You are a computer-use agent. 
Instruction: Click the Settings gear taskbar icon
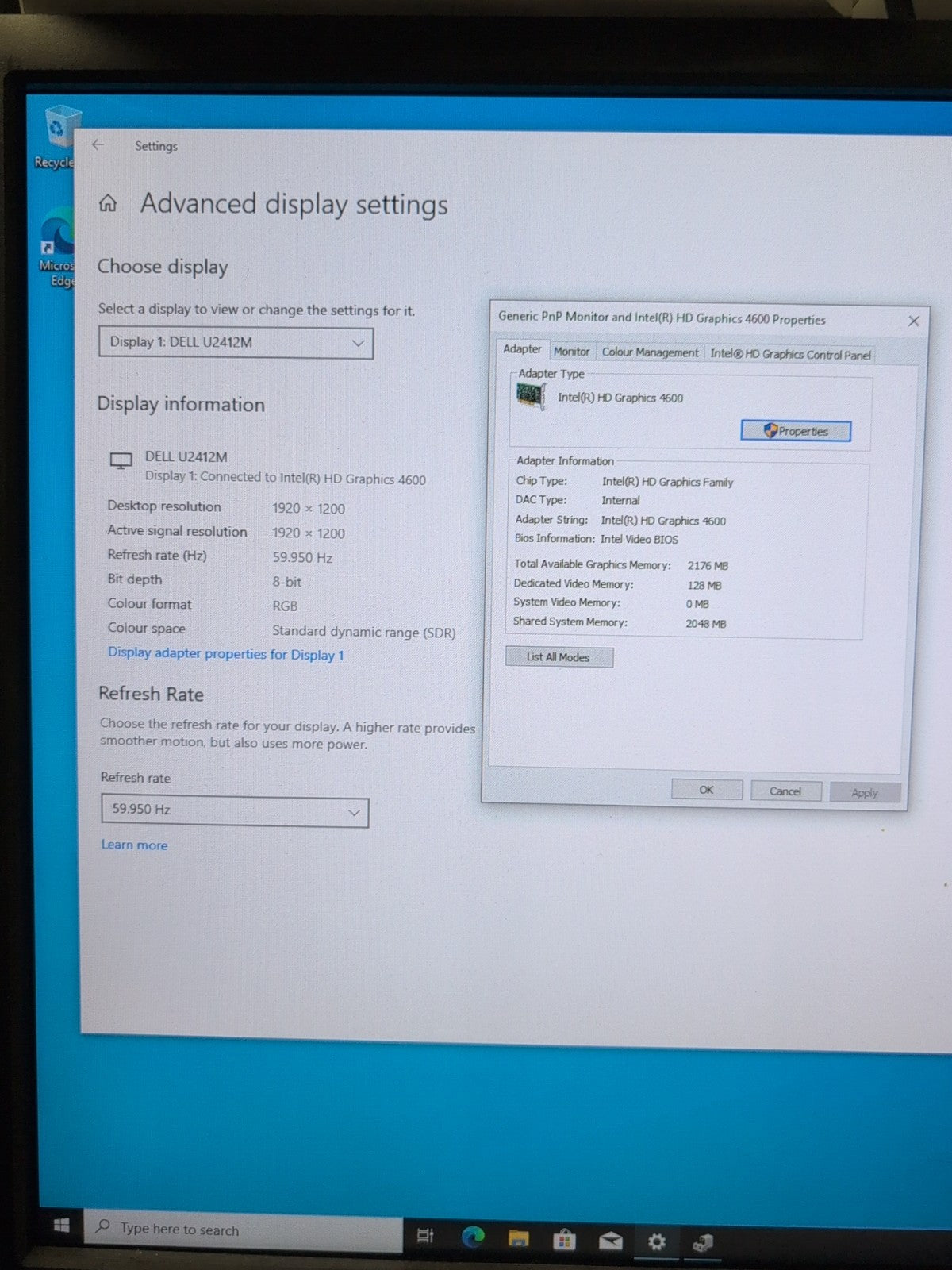click(x=657, y=1241)
